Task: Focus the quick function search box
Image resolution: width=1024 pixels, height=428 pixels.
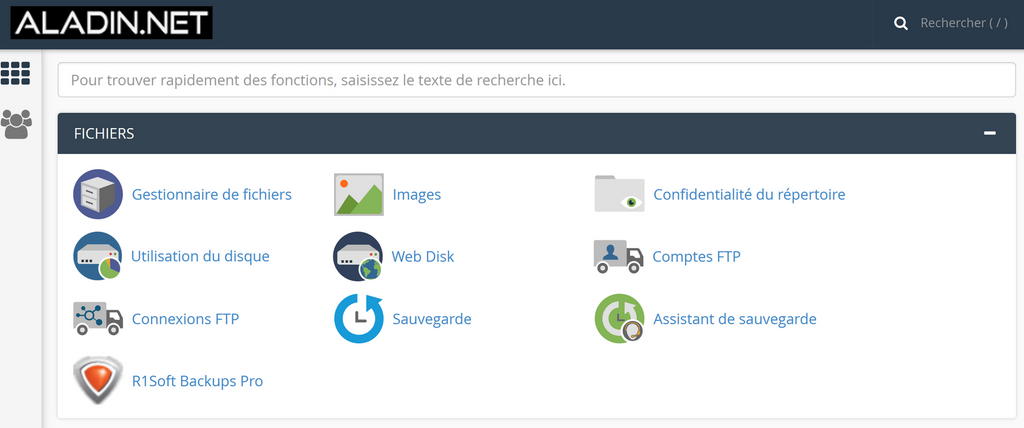Action: point(536,79)
